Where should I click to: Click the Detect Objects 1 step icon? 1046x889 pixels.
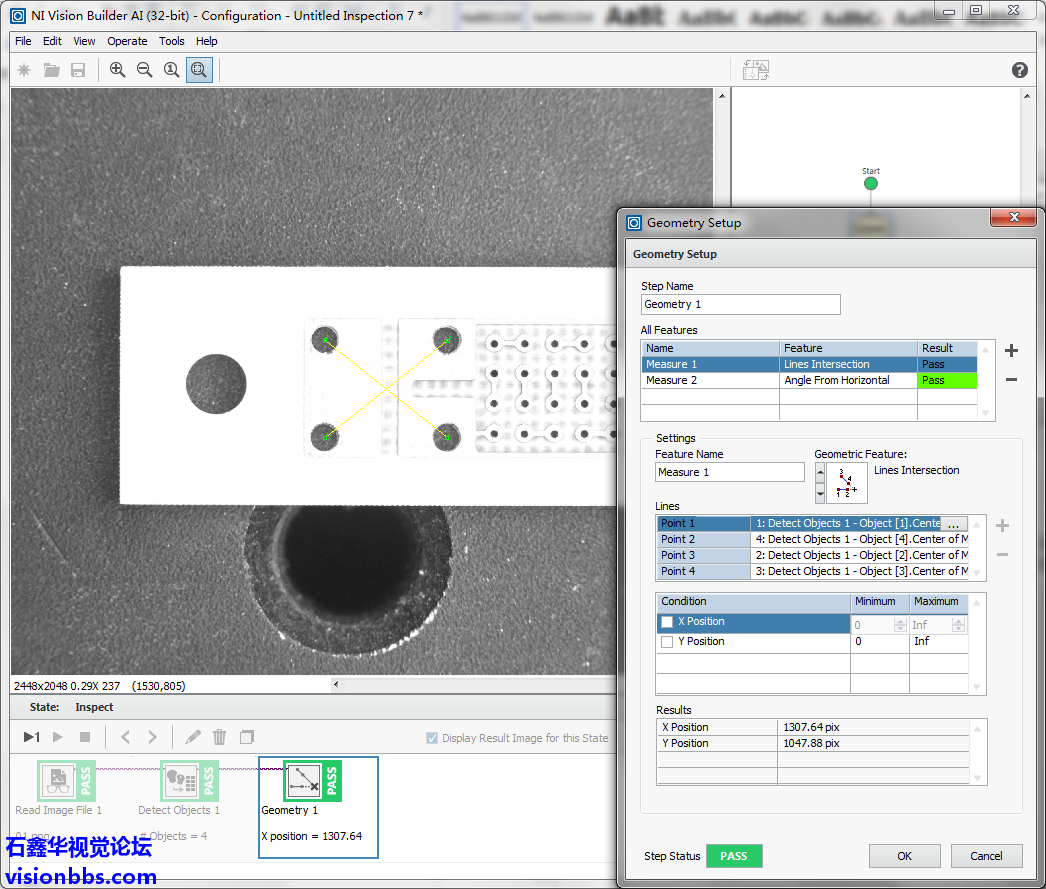click(x=178, y=781)
